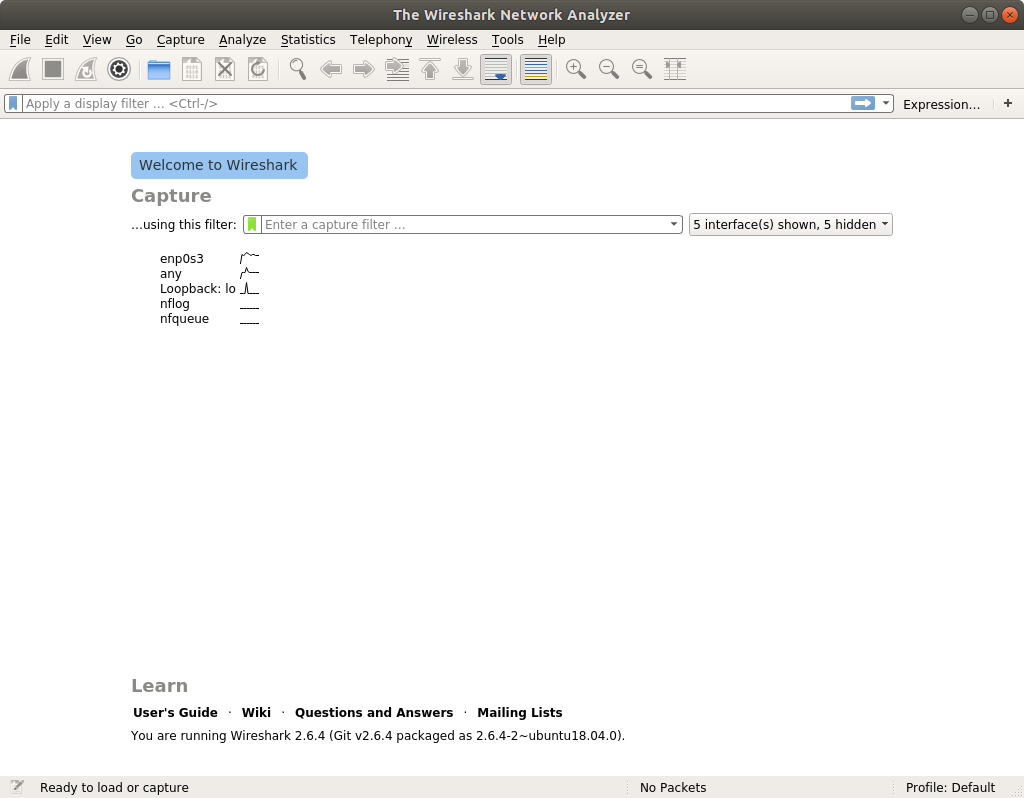Open the View menu
1024x798 pixels.
click(97, 40)
